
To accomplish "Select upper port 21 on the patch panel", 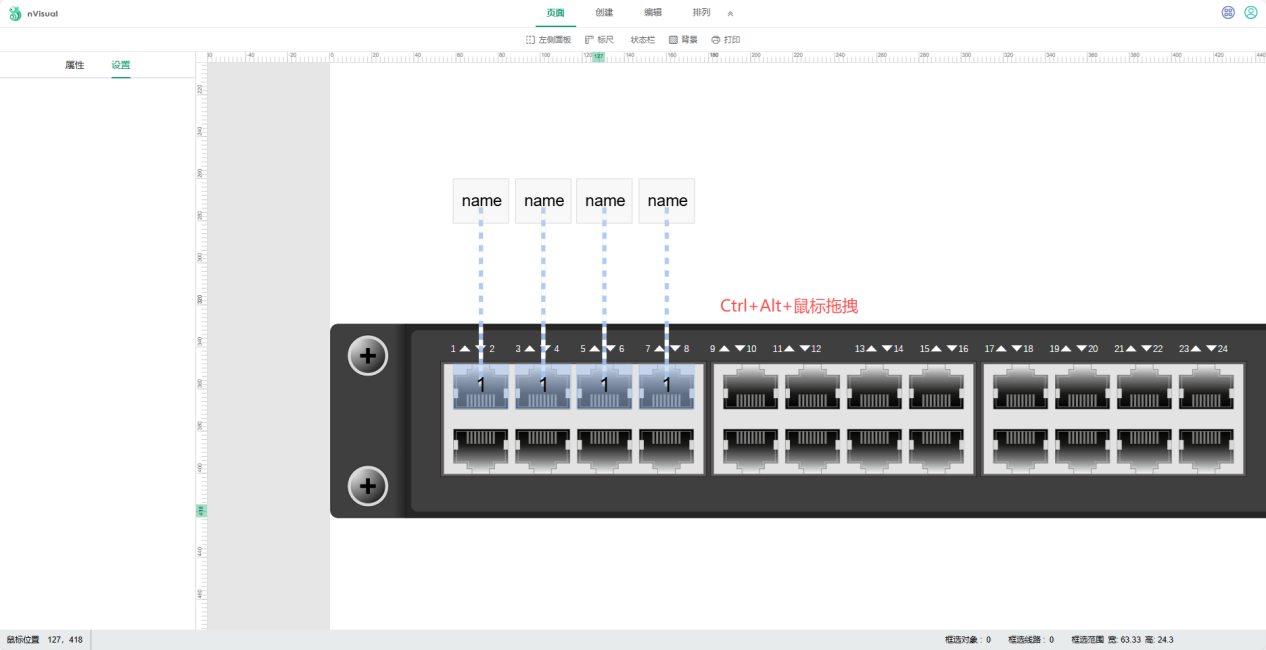I will pos(1145,390).
